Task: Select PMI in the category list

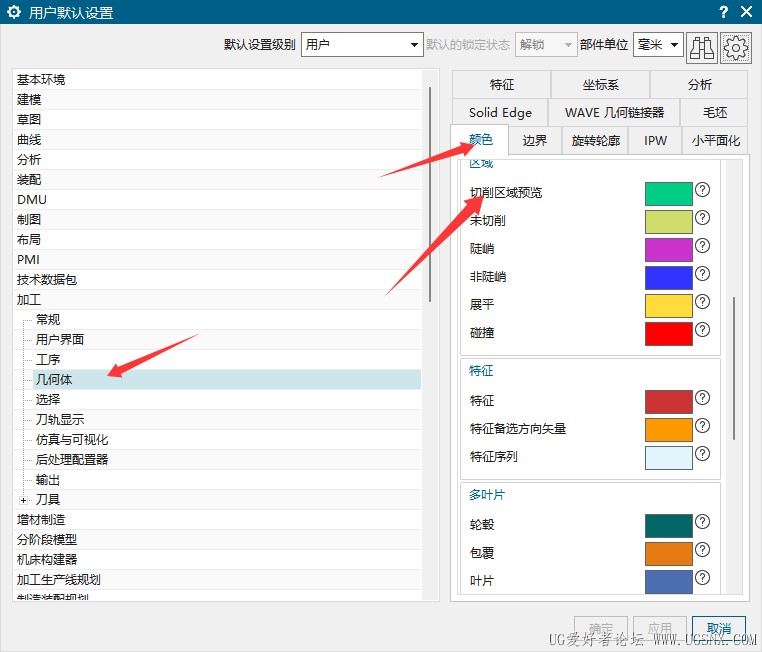Action: pos(217,259)
